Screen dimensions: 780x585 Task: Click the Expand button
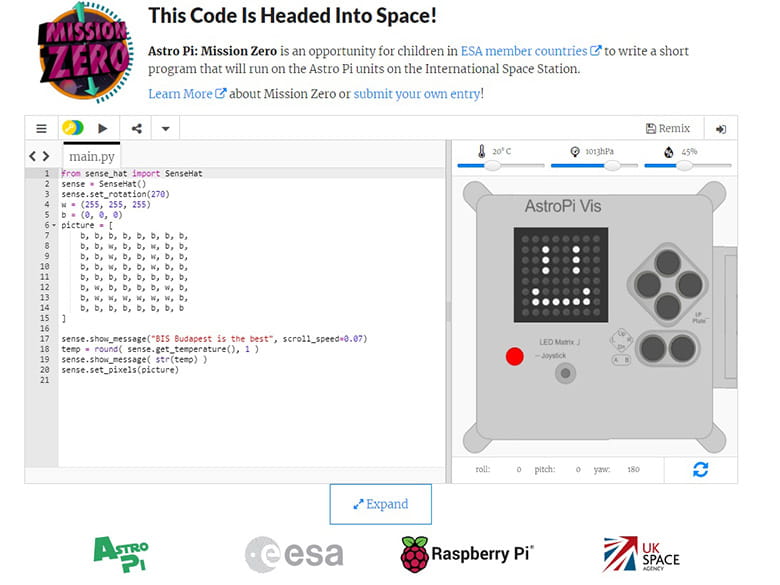pyautogui.click(x=381, y=504)
